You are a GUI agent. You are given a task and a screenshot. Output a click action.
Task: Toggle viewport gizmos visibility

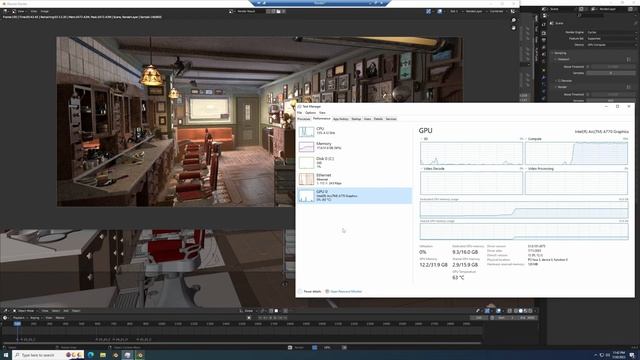tap(487, 311)
